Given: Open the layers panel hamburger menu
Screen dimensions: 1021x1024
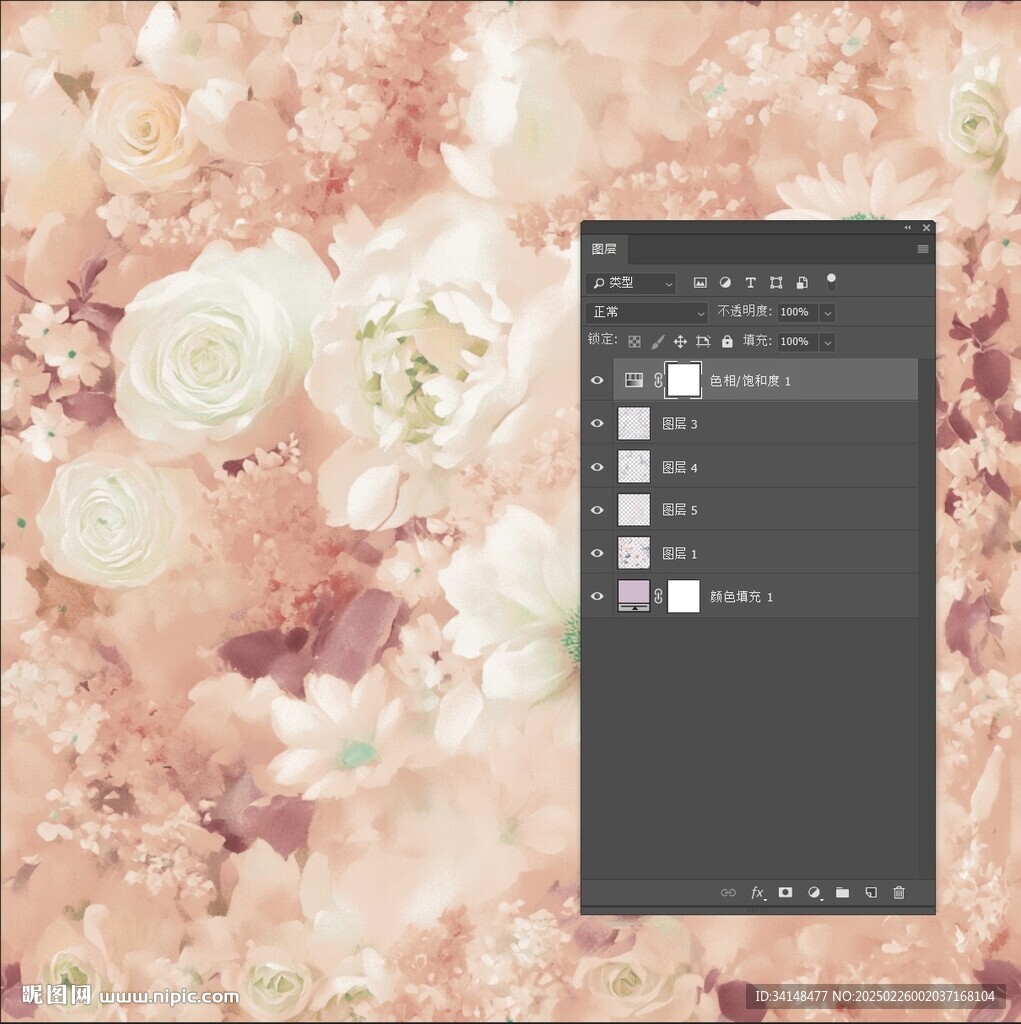Looking at the screenshot, I should pyautogui.click(x=923, y=249).
